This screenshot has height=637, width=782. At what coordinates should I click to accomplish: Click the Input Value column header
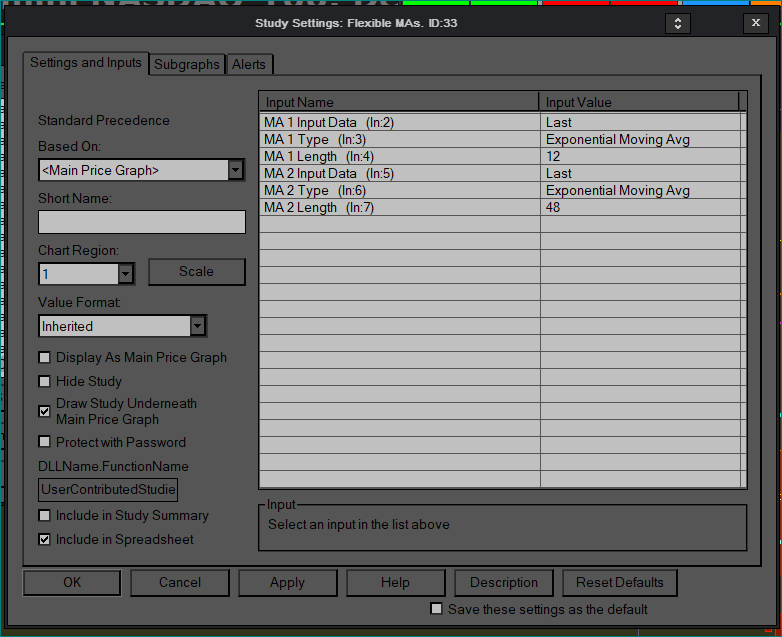click(639, 102)
